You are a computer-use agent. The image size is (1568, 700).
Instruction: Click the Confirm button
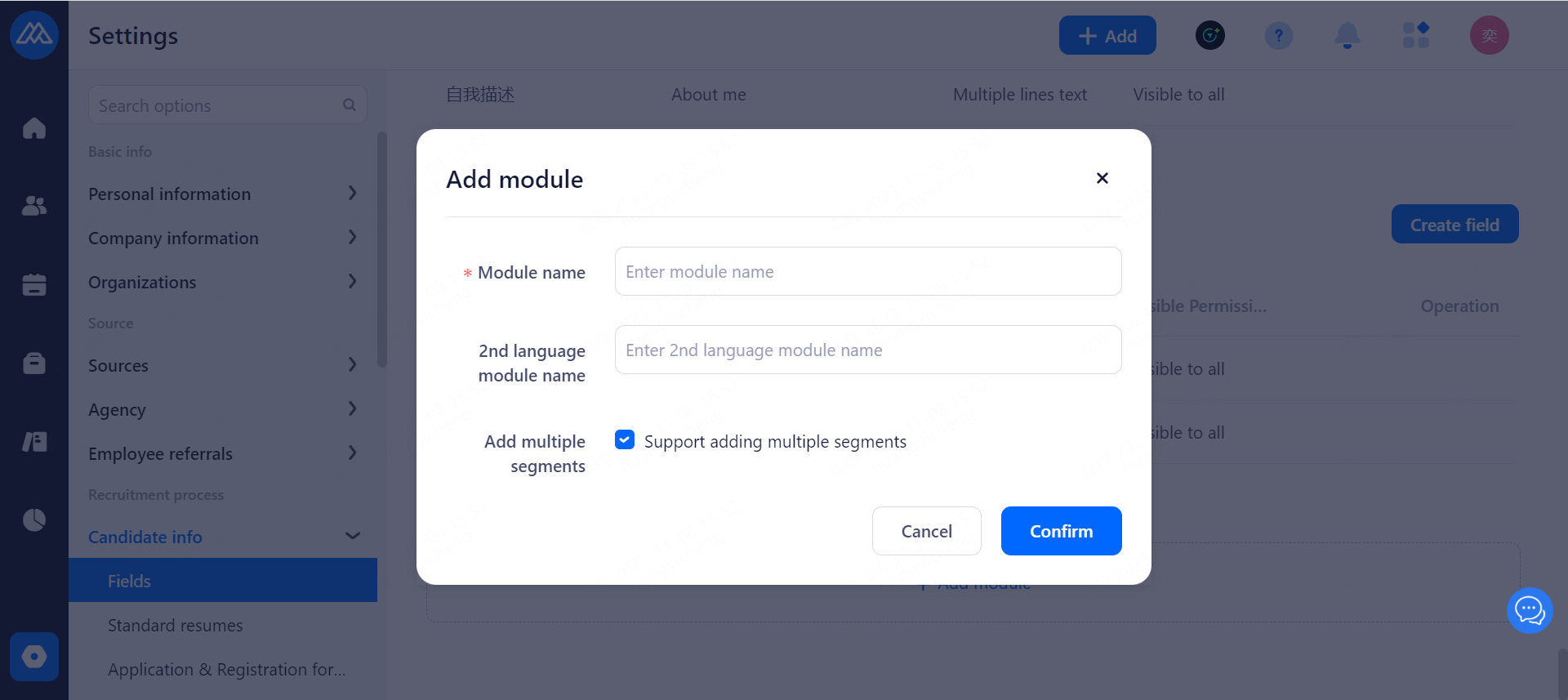click(x=1061, y=531)
